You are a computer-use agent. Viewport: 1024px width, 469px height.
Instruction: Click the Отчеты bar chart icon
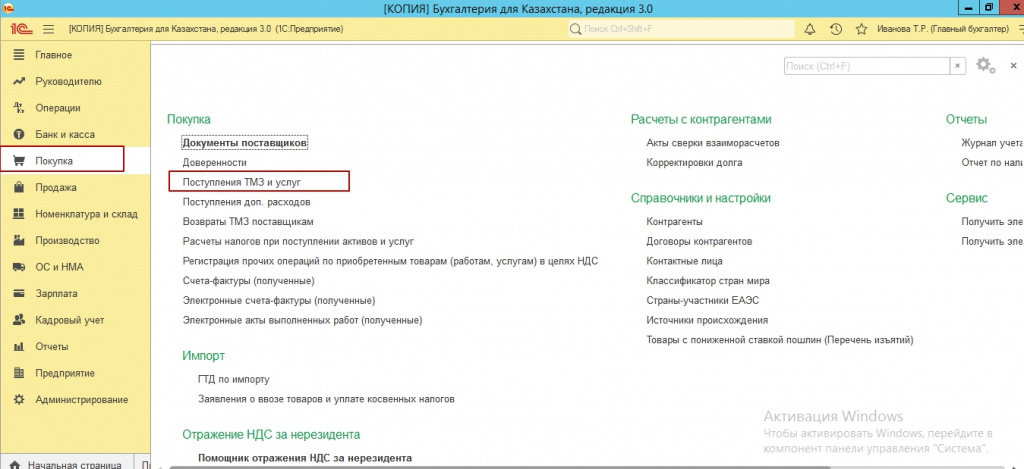point(19,347)
